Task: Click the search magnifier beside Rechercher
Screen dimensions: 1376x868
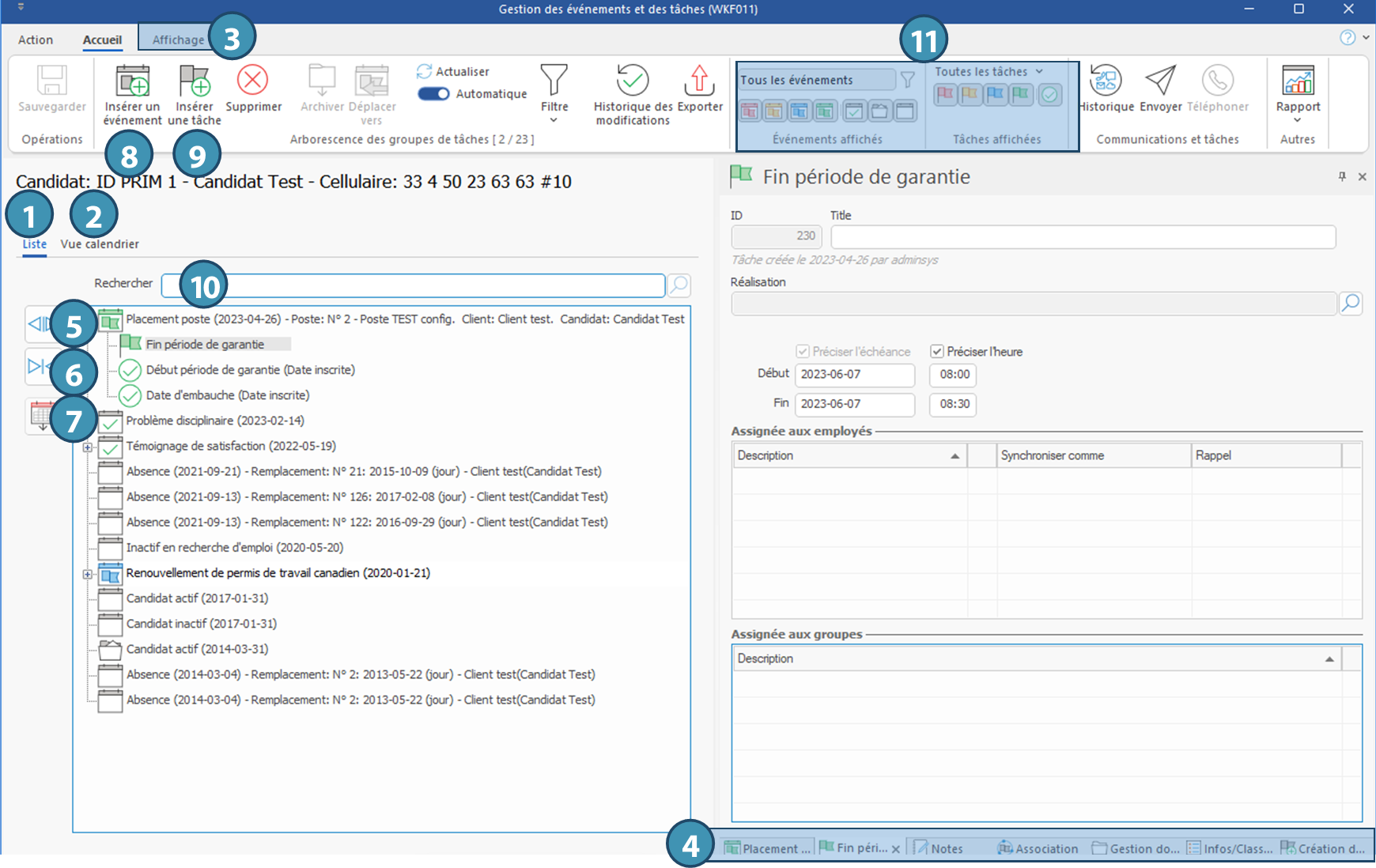Action: pos(679,285)
